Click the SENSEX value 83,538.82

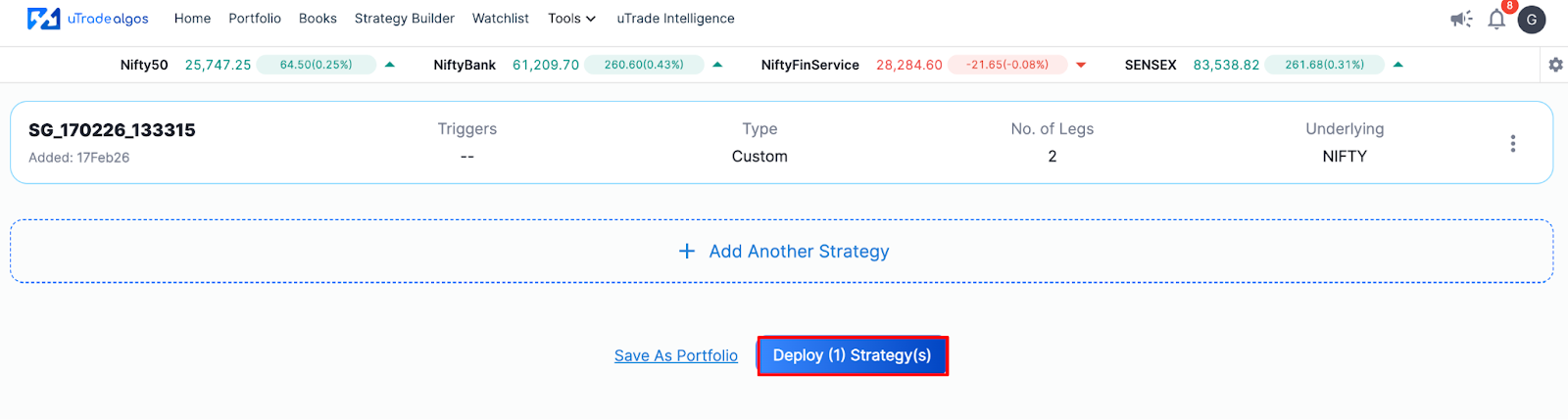coord(1226,65)
